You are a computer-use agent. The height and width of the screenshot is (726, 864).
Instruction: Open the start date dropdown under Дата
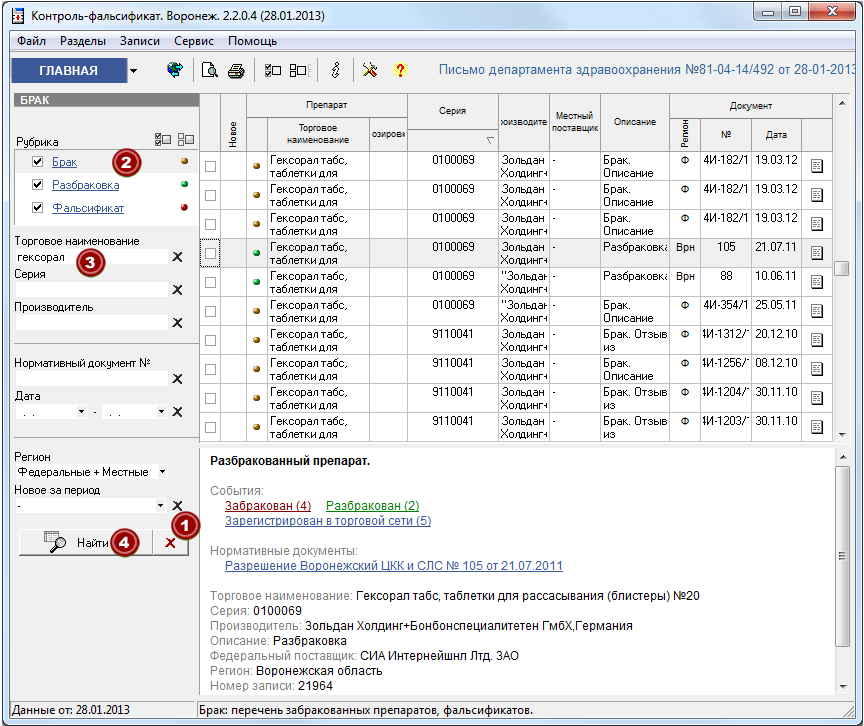click(81, 411)
